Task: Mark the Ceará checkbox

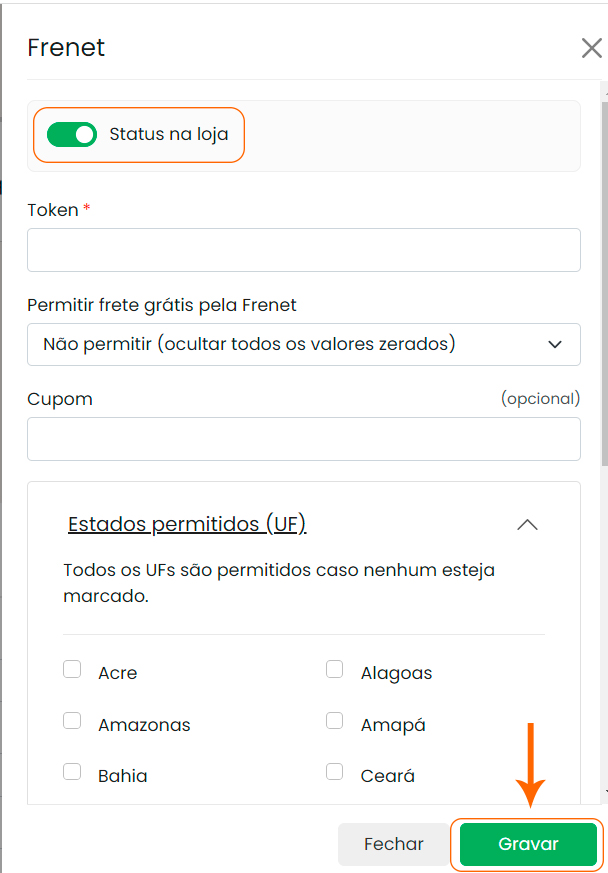Action: coord(335,772)
